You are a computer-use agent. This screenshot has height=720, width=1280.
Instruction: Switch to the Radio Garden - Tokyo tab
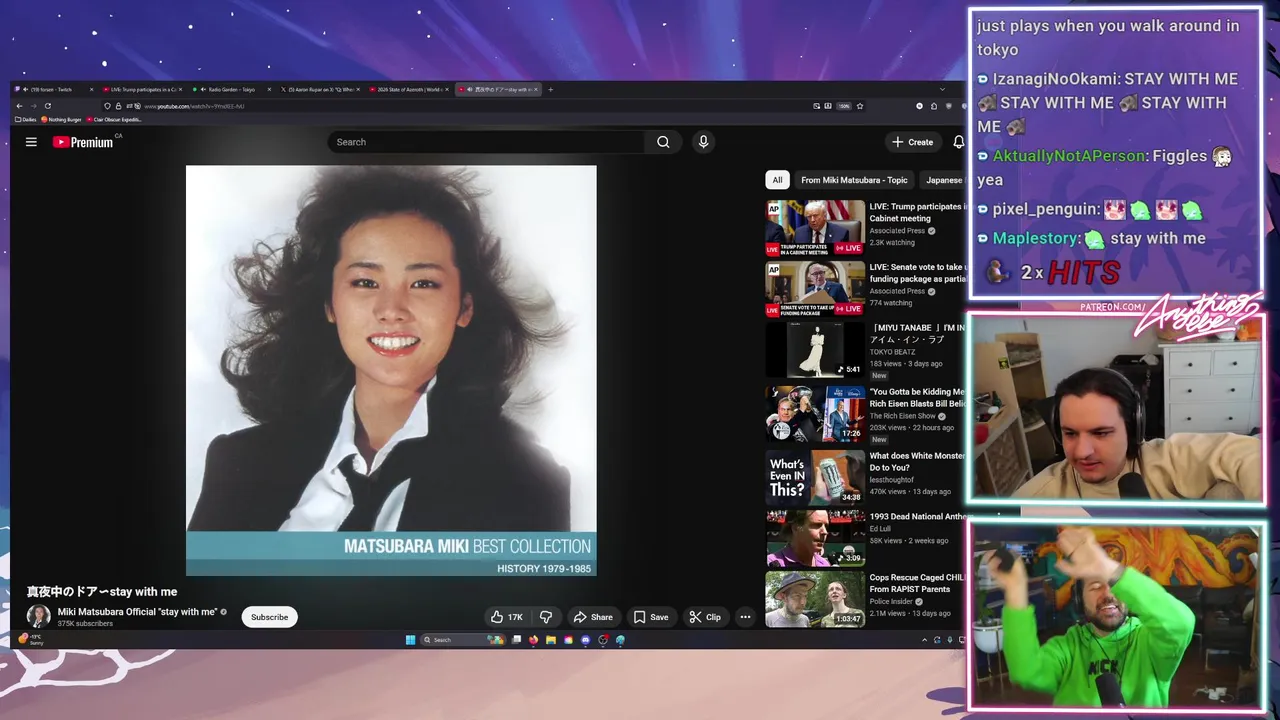pyautogui.click(x=229, y=89)
